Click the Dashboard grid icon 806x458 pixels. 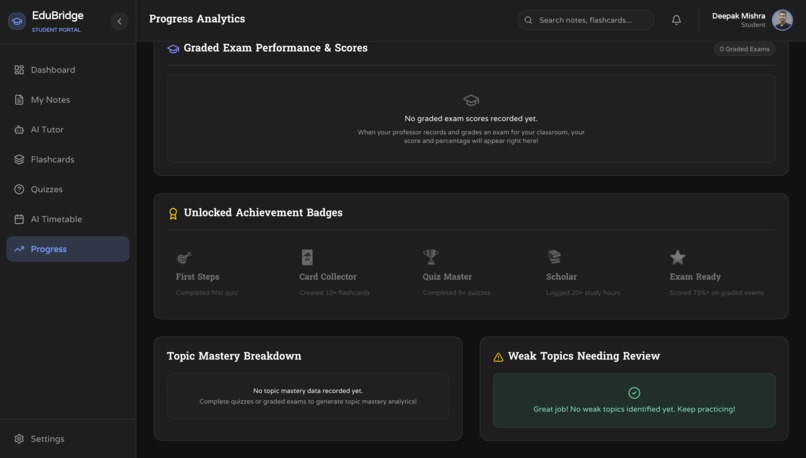click(x=19, y=70)
